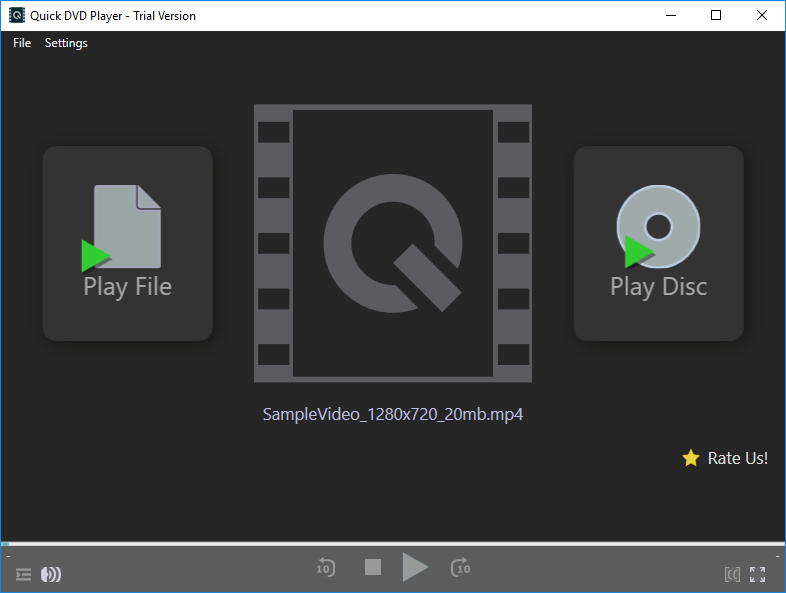Viewport: 786px width, 593px height.
Task: Toggle closed captions CC icon
Action: coord(732,574)
